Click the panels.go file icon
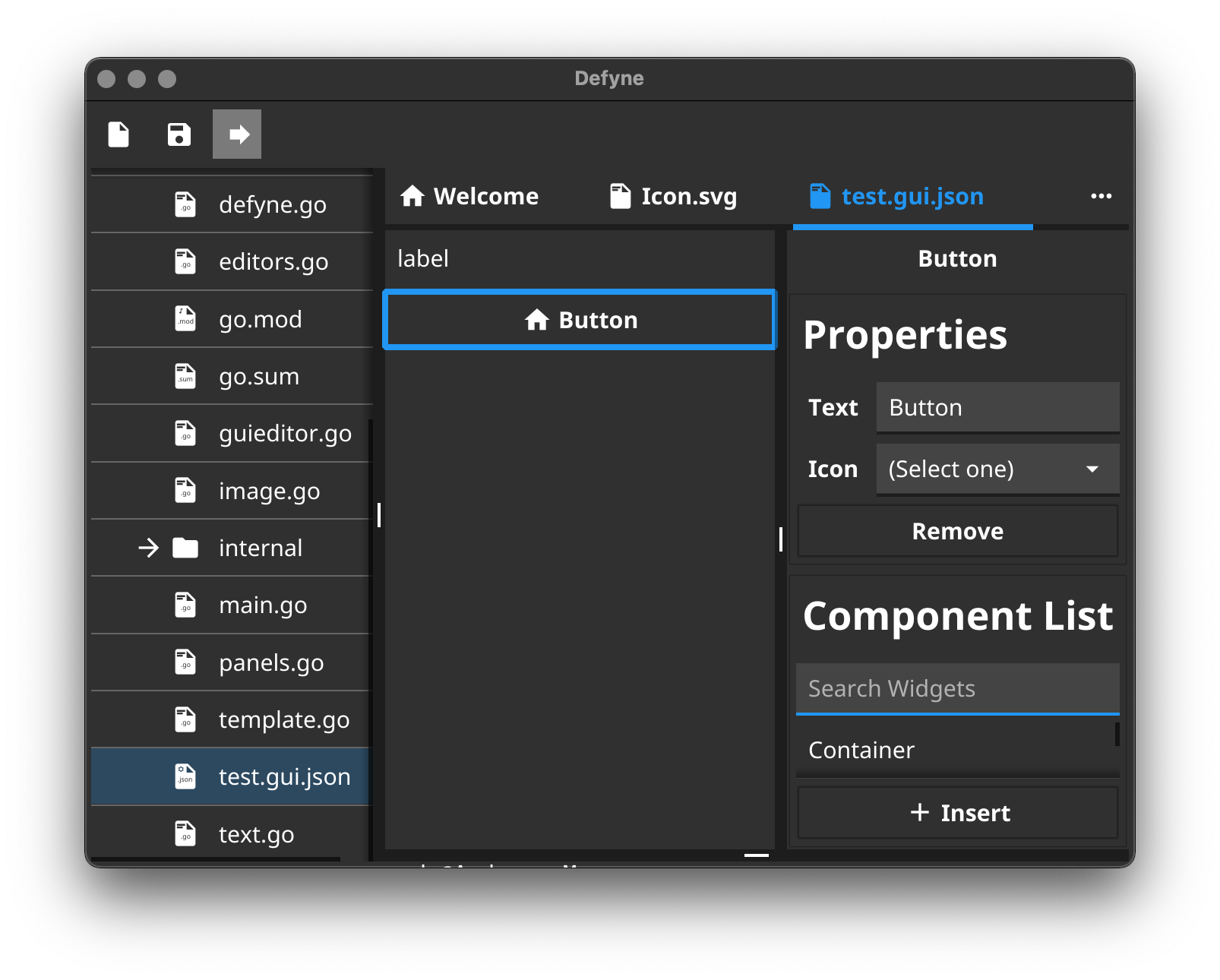The image size is (1220, 980). 185,662
